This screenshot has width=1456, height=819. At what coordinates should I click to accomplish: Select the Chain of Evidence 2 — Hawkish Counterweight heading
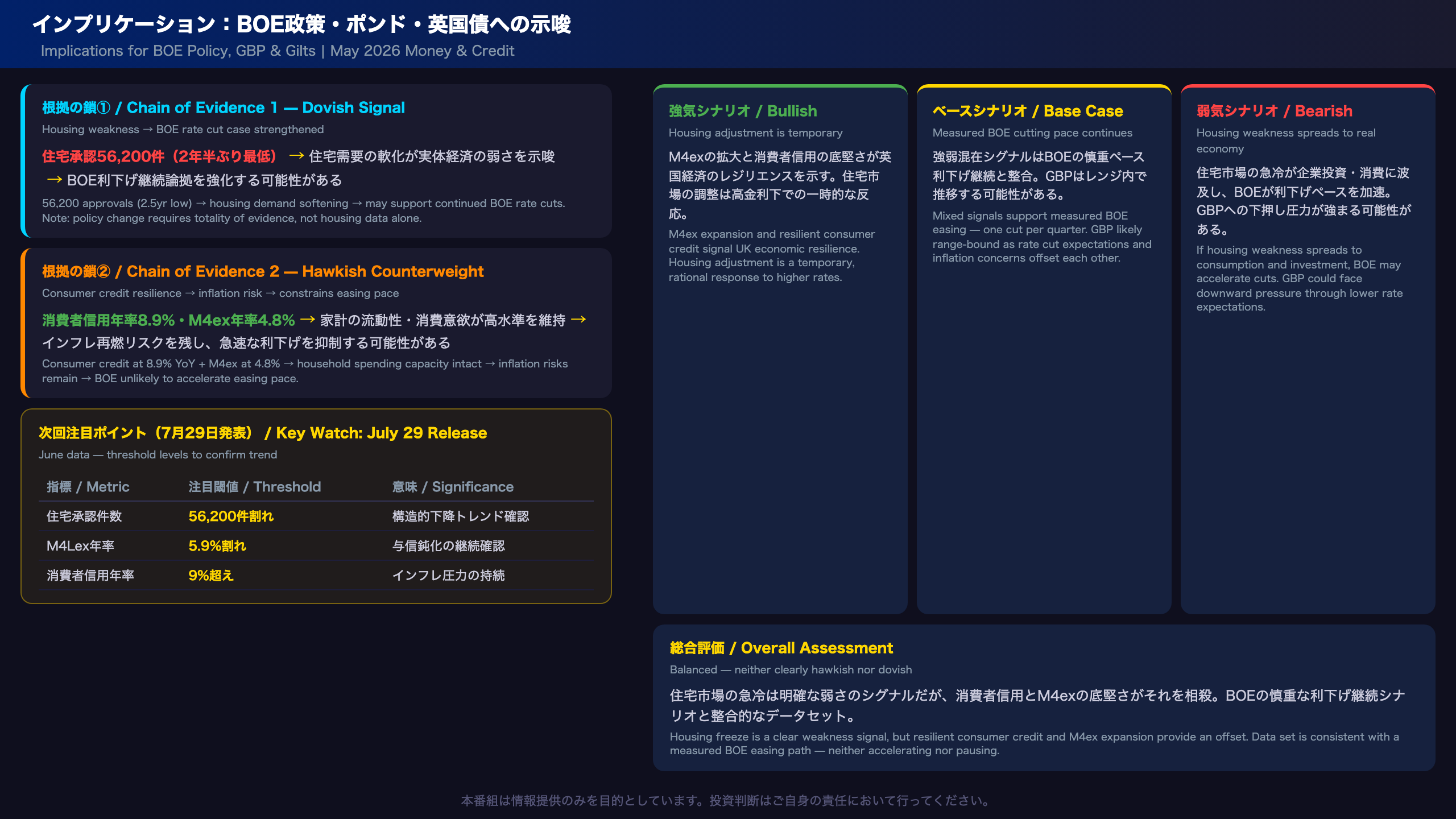(263, 271)
